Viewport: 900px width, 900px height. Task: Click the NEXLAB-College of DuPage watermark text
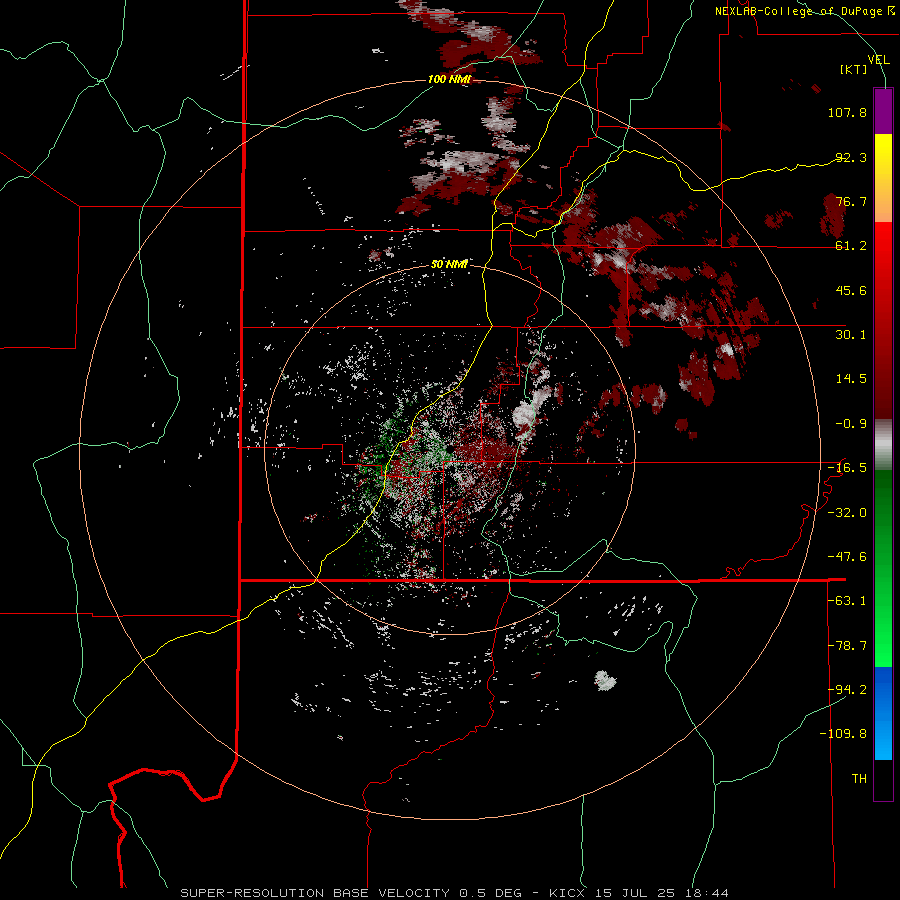[805, 11]
